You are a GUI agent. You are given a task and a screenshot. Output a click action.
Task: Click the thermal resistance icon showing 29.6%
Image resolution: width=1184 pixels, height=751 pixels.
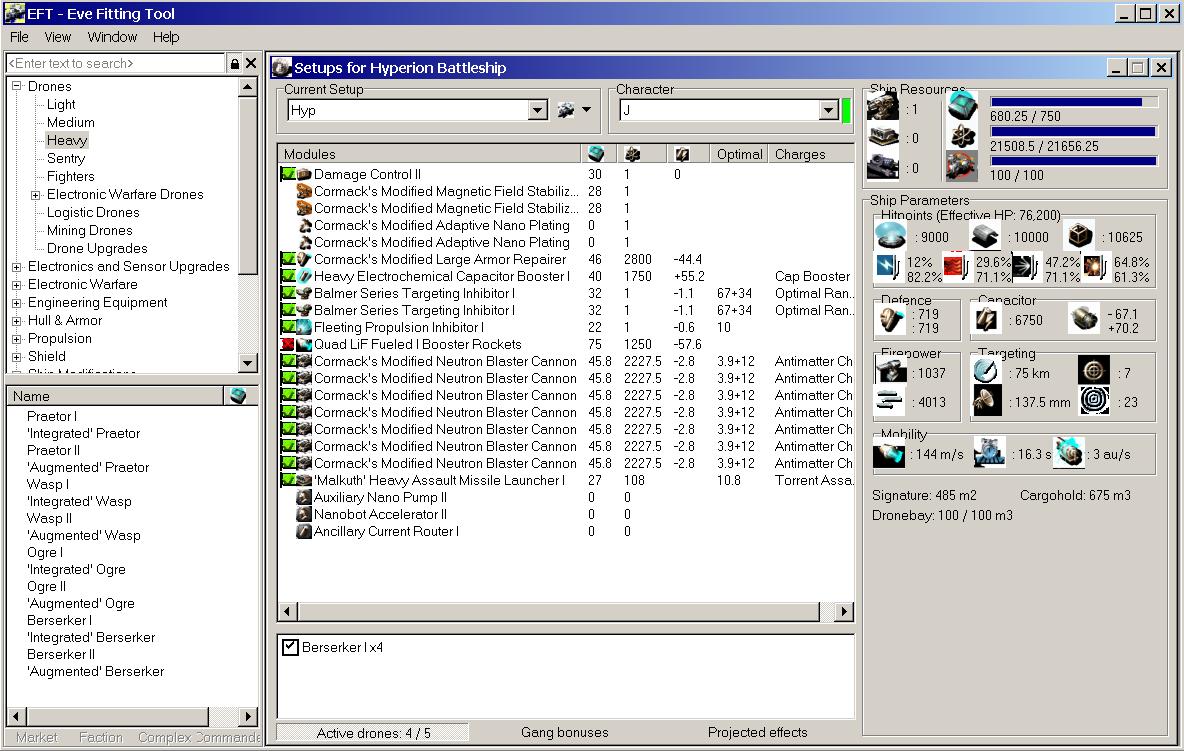coord(956,269)
